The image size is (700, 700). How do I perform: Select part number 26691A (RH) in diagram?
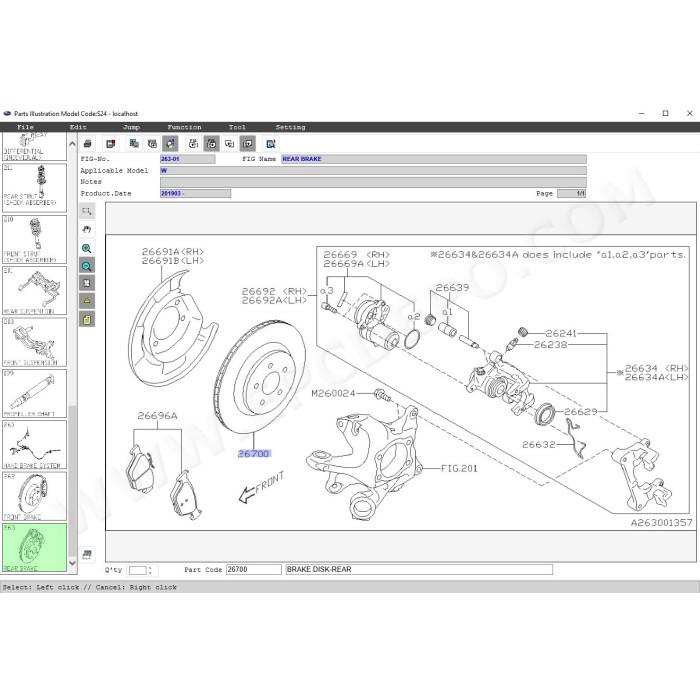[x=172, y=252]
